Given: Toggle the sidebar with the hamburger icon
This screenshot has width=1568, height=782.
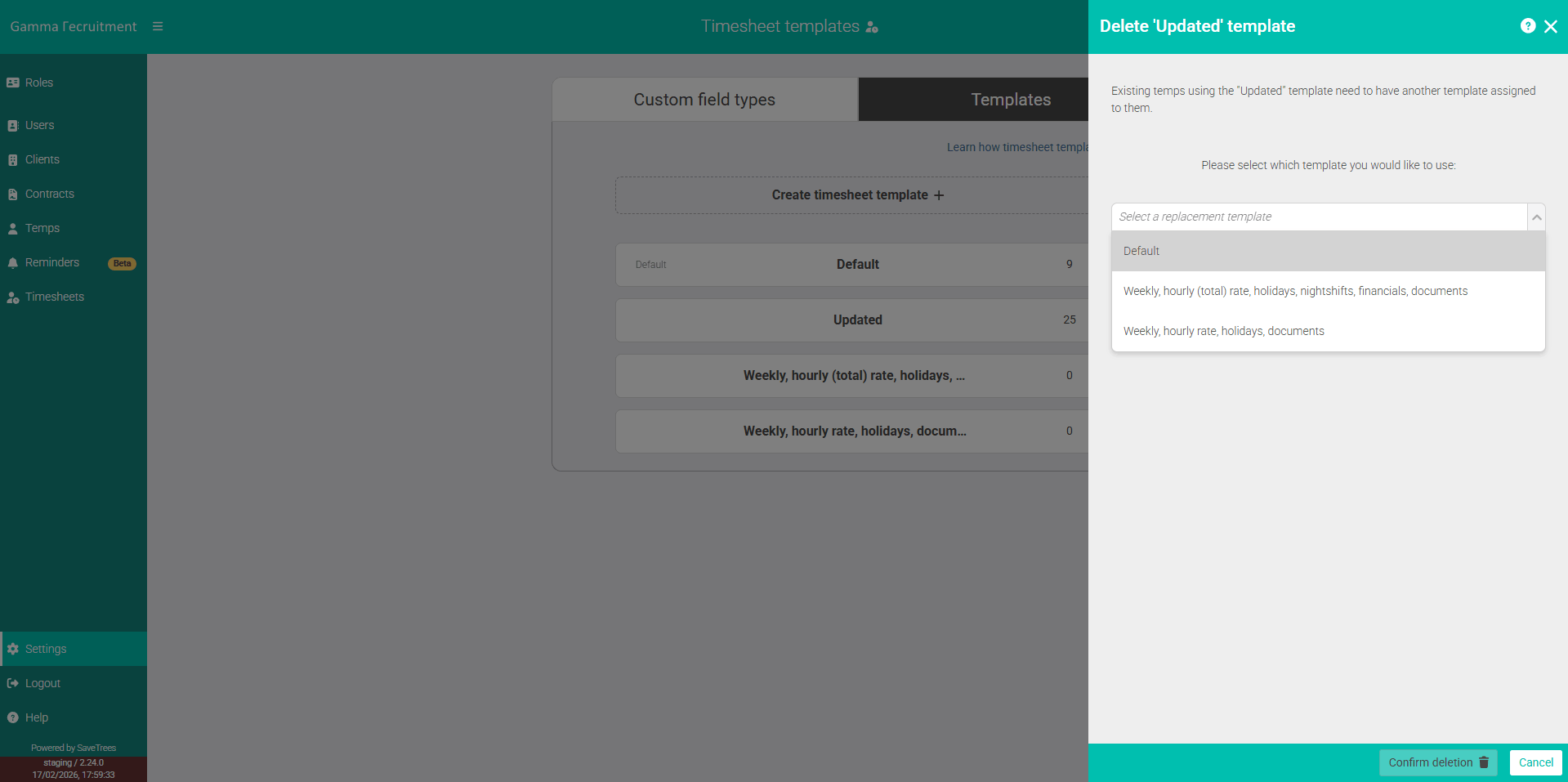Looking at the screenshot, I should (158, 25).
